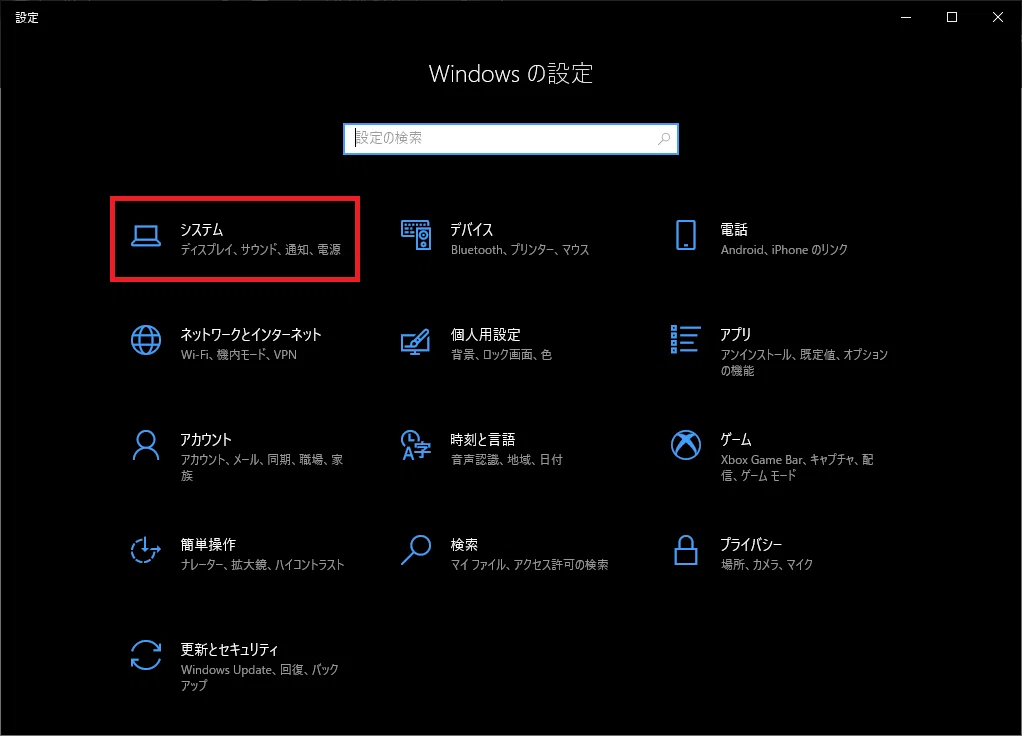Click the アプリ list icon

686,340
